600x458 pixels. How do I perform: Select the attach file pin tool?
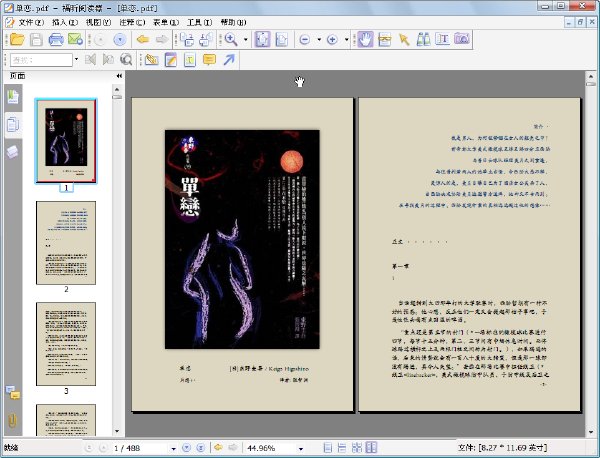[152, 60]
